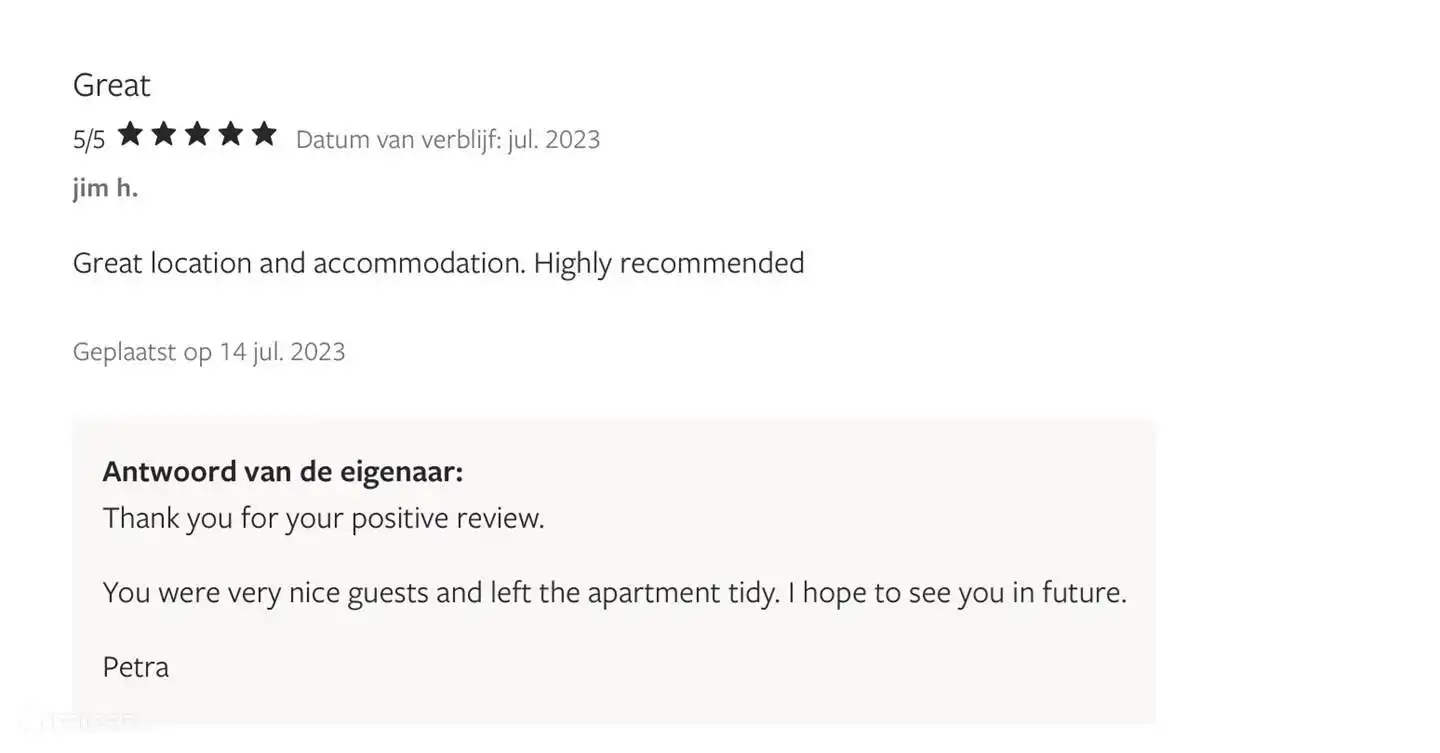
Task: Click the "Antwoord van de eigenaar:" heading
Action: click(283, 471)
